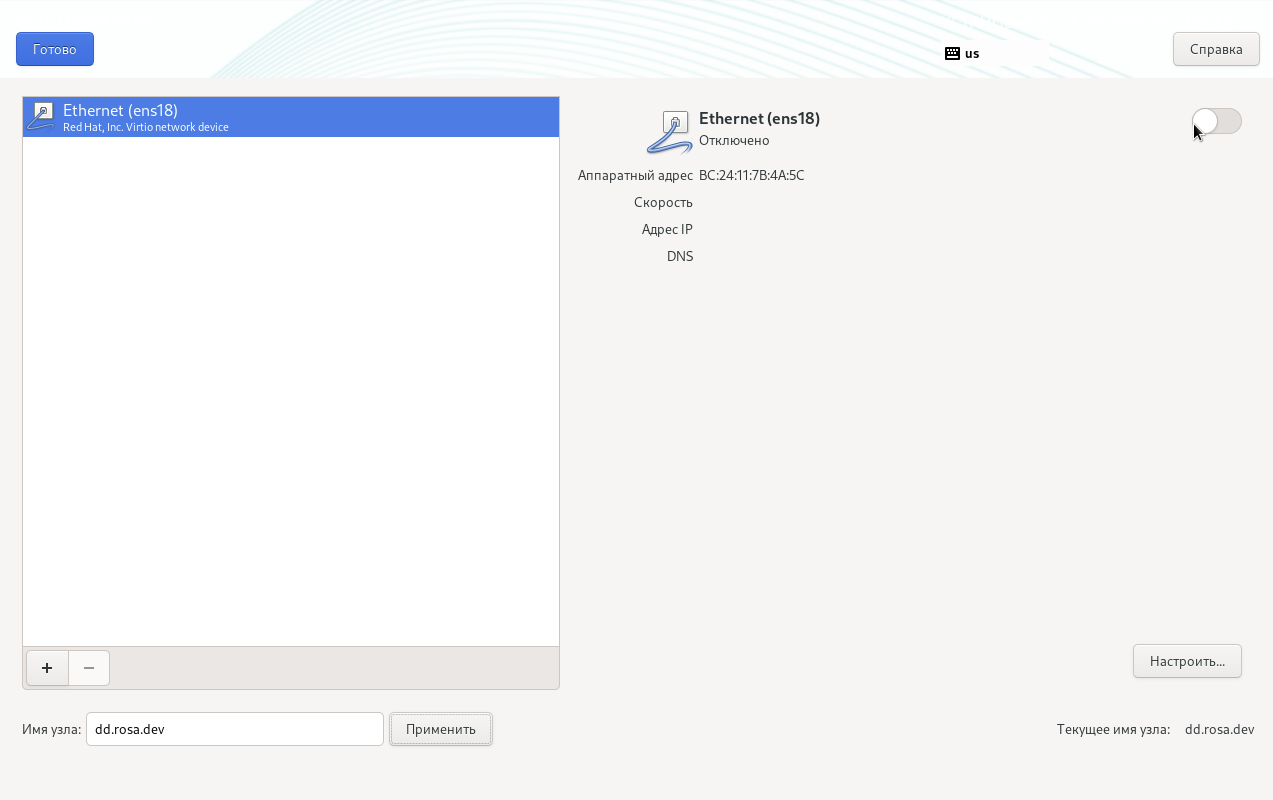1273x800 pixels.
Task: Click the Адрес IP label
Action: [667, 229]
